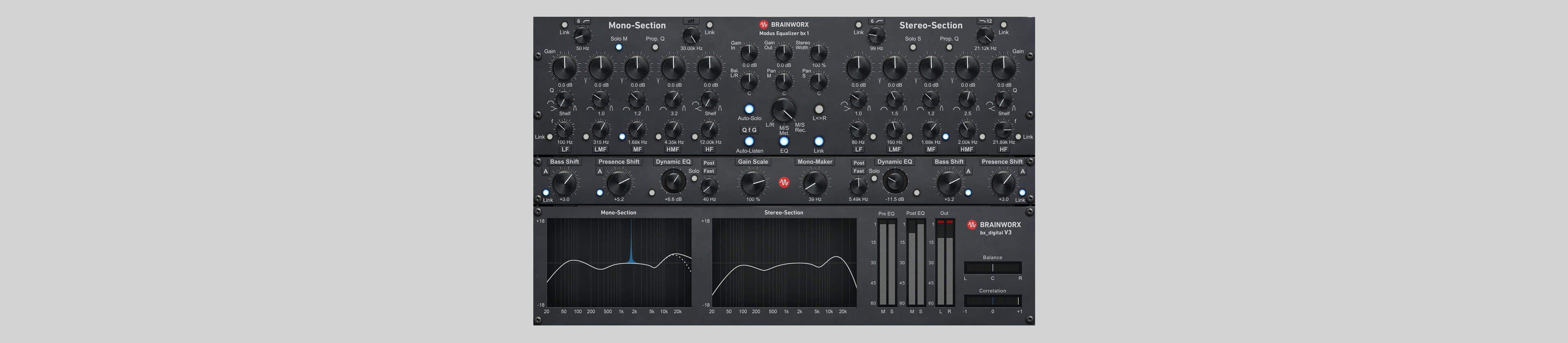Viewport: 1568px width, 343px height.
Task: Click the Mono HMF Q knob at 3.2
Action: [673, 99]
